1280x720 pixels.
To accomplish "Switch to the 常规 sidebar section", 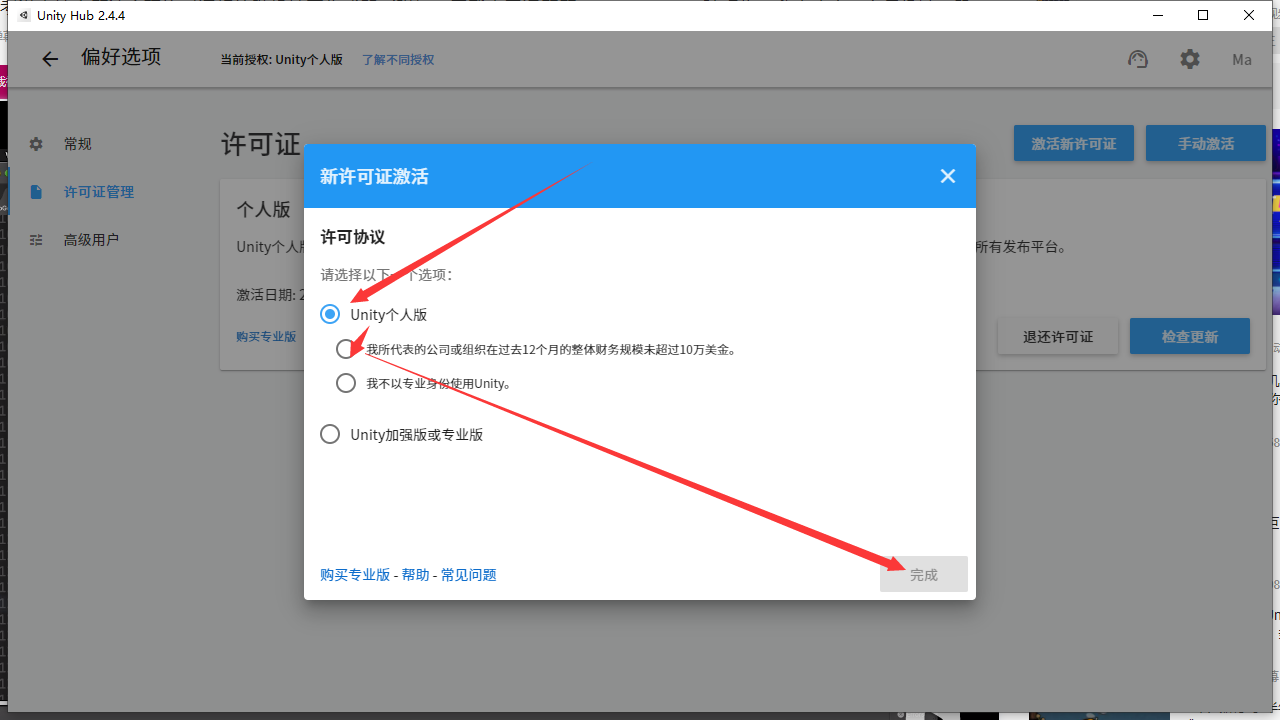I will click(77, 143).
